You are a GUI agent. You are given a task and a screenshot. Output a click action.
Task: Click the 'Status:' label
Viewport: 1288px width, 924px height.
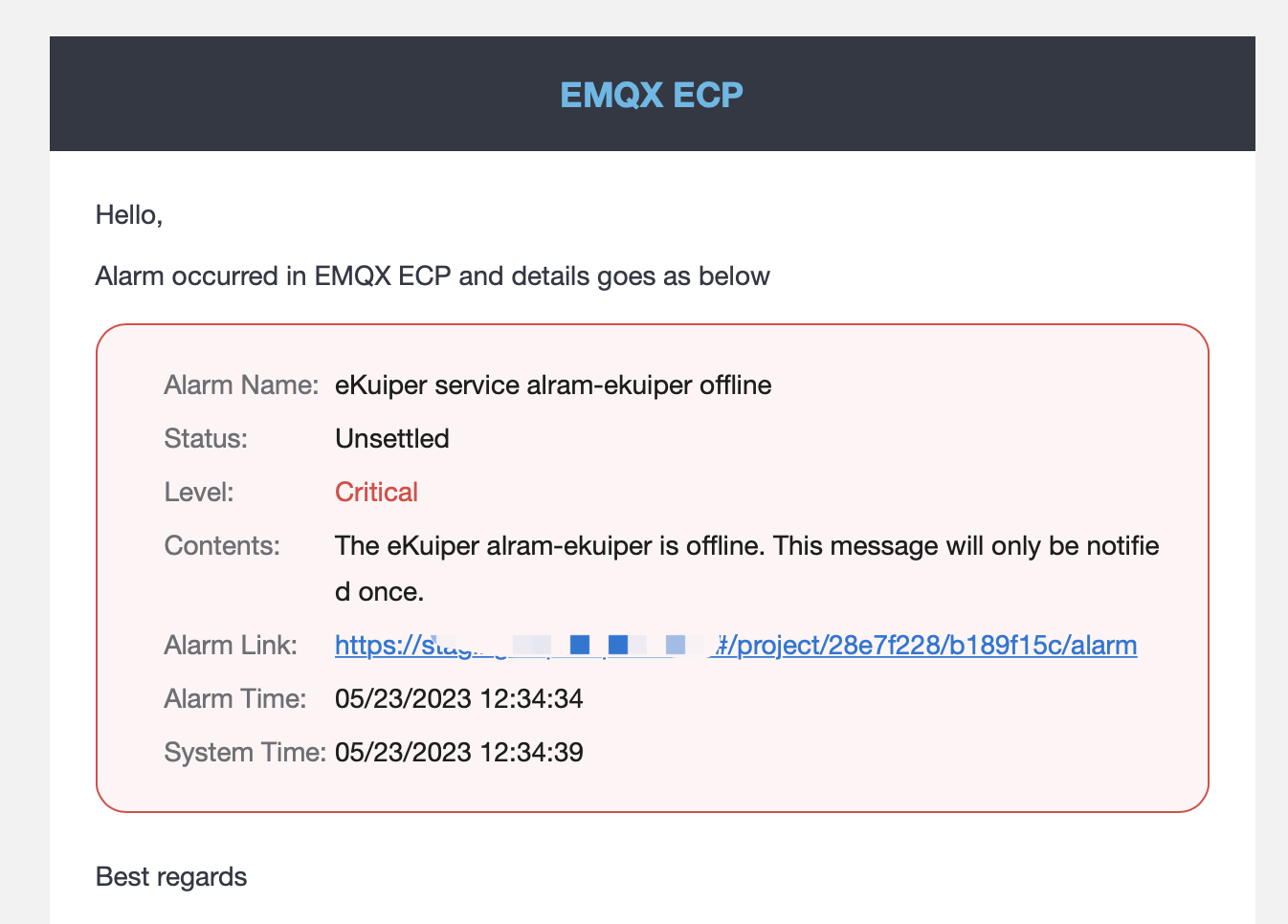pos(206,439)
